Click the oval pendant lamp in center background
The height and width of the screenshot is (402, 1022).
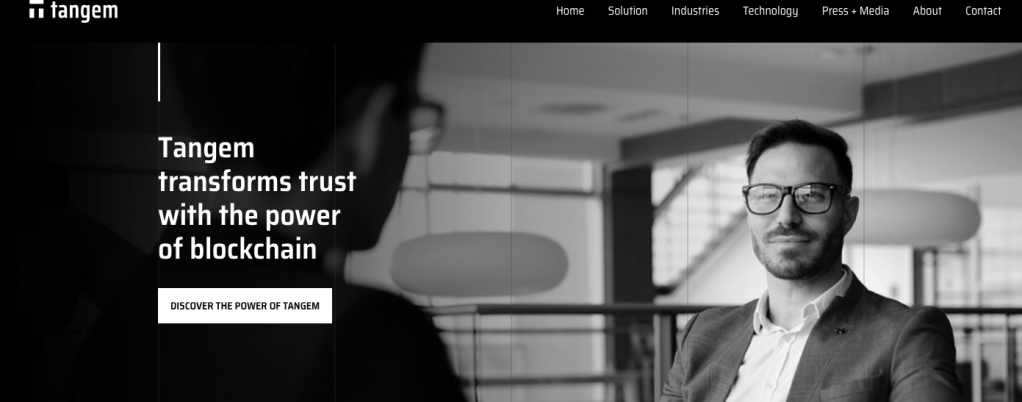tap(479, 264)
